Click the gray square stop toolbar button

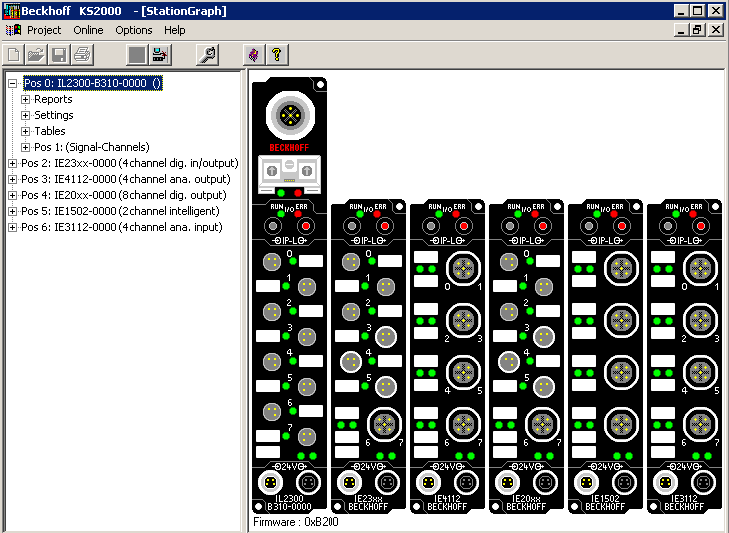[137, 55]
